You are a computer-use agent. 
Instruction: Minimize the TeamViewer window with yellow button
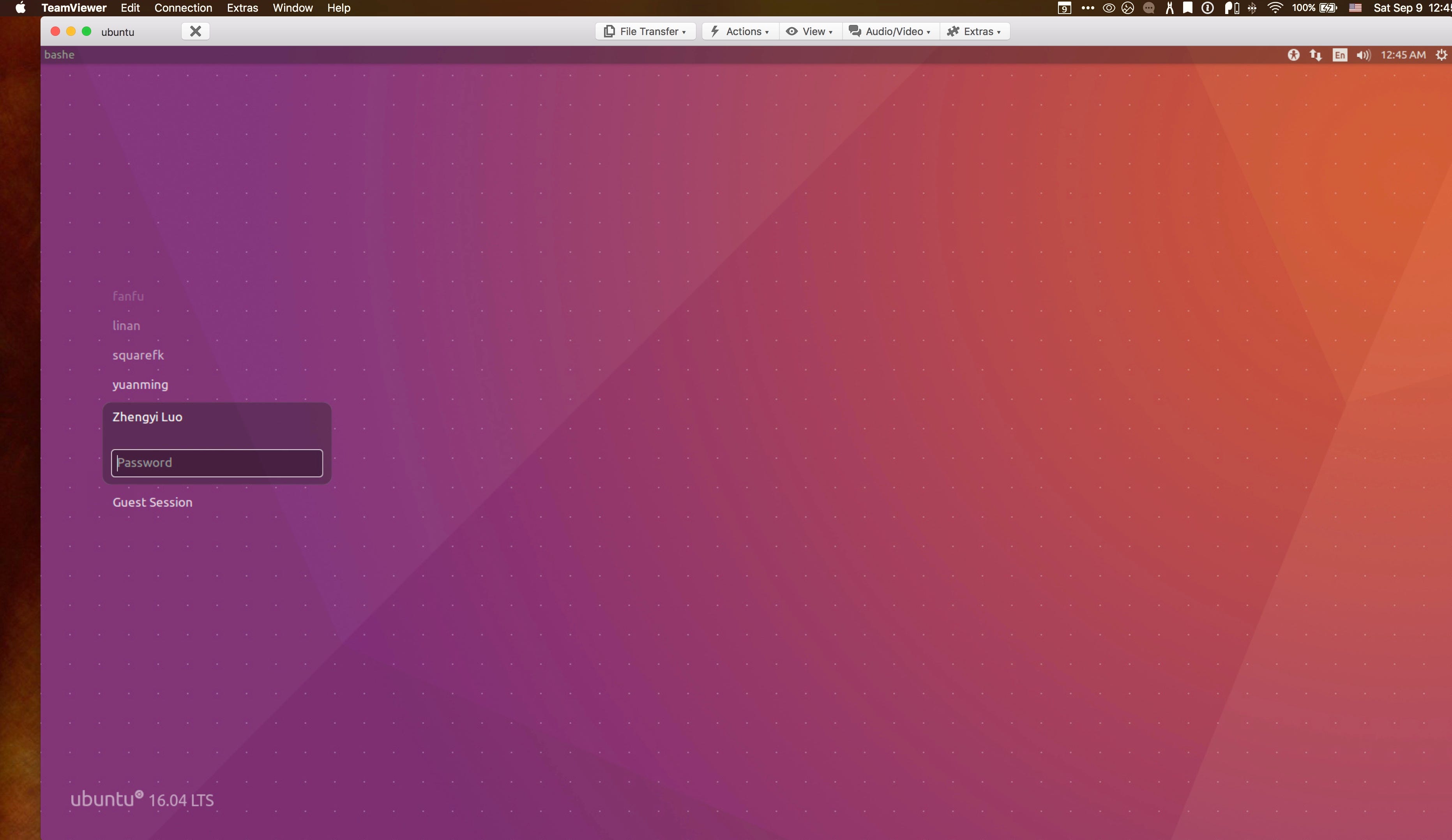(x=71, y=31)
